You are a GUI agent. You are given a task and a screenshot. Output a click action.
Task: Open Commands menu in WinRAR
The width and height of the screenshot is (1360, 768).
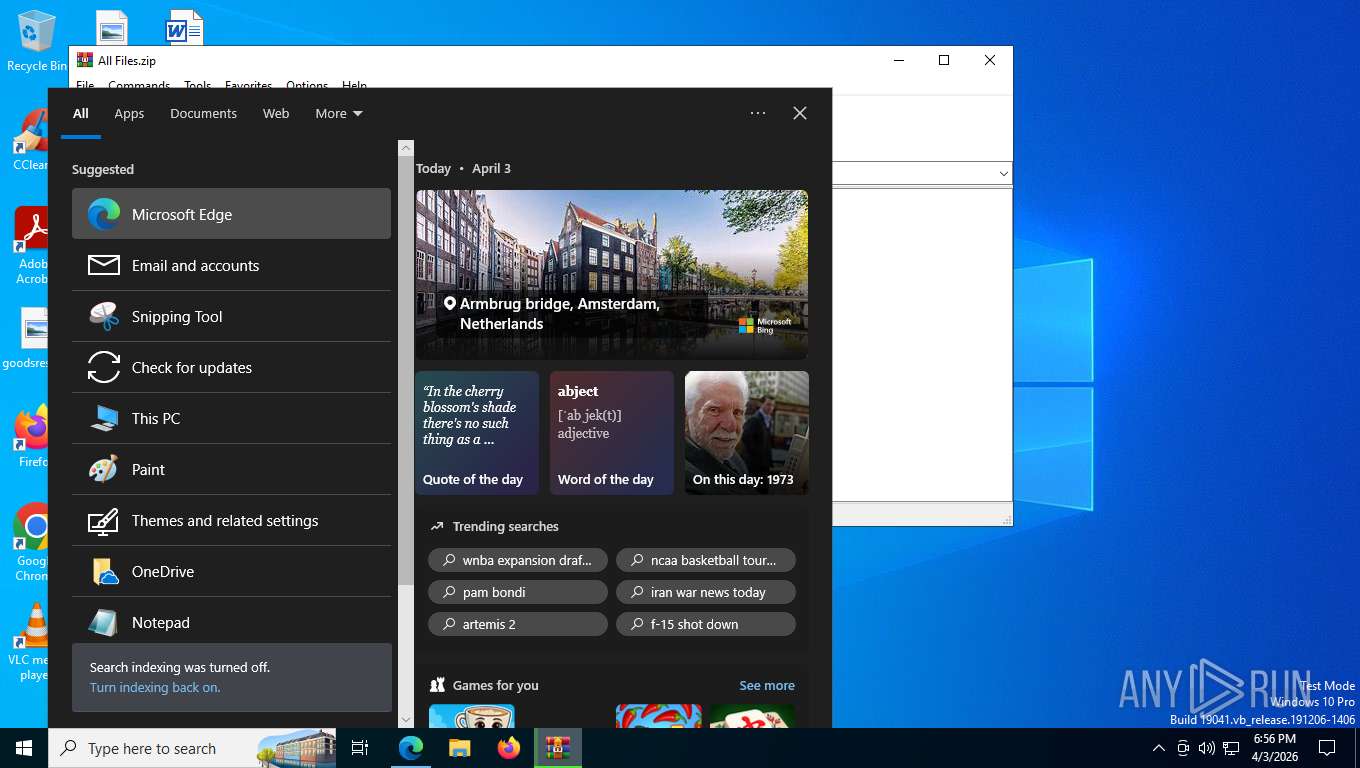coord(139,86)
